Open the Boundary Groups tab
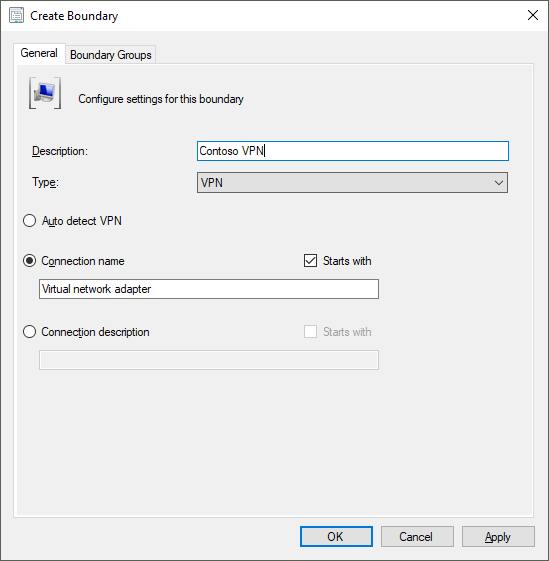This screenshot has height=561, width=549. [x=111, y=55]
